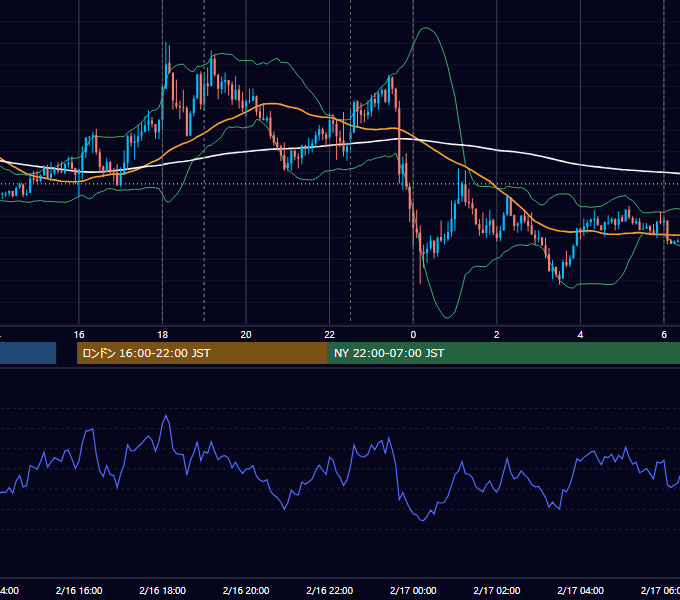This screenshot has height=600, width=680.
Task: Click the 6 hour label on price chart axis
Action: point(664,335)
